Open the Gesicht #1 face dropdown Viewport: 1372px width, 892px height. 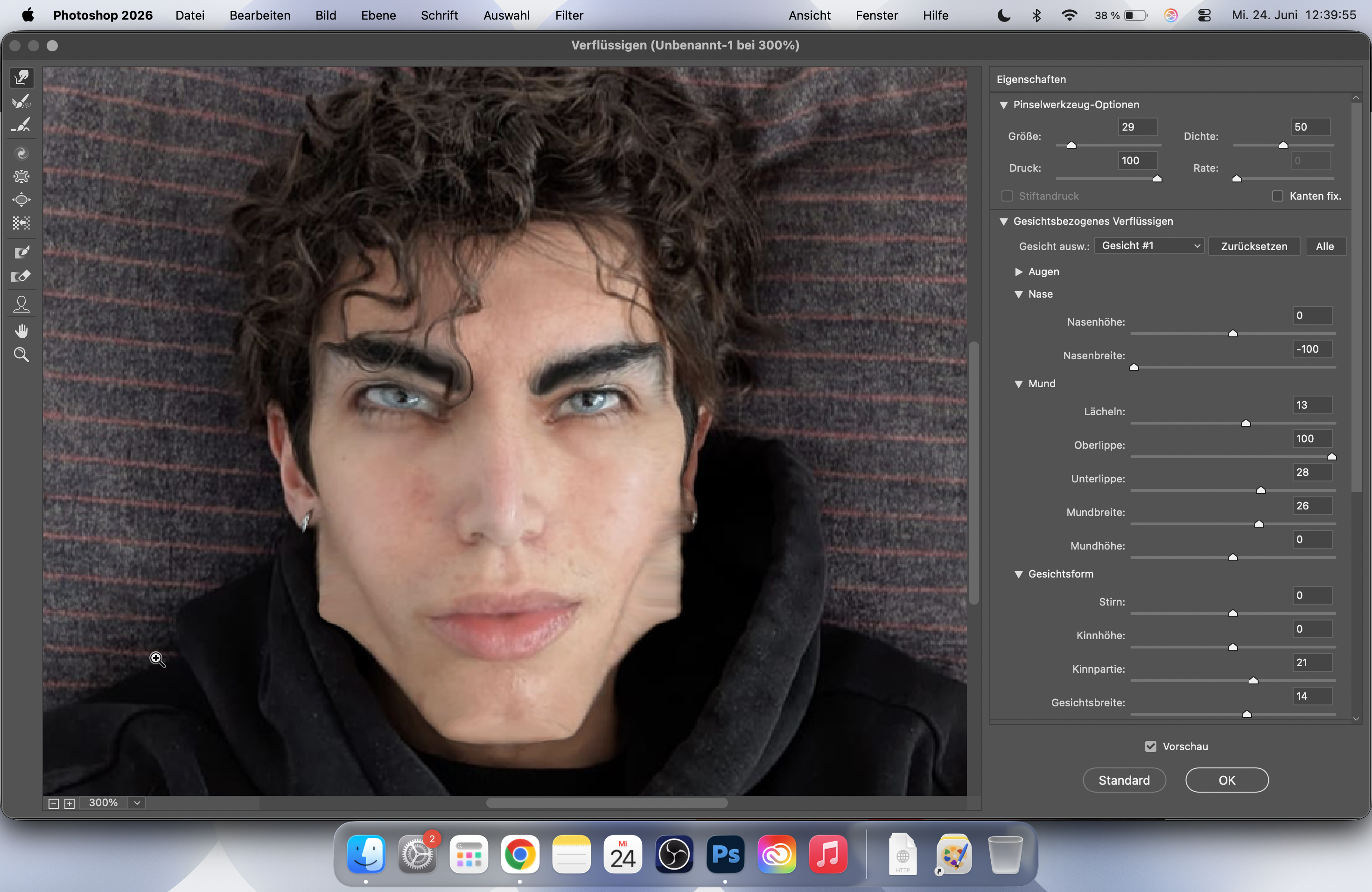(x=1149, y=246)
